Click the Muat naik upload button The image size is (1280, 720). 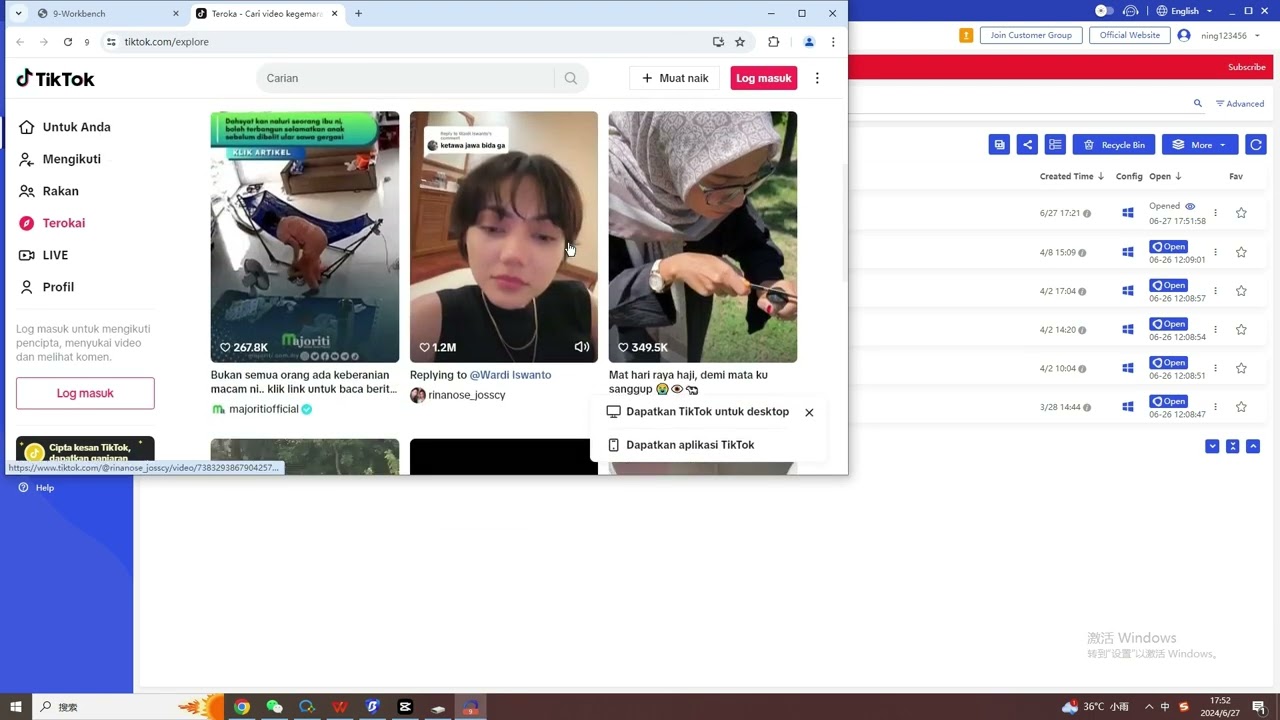tap(674, 78)
